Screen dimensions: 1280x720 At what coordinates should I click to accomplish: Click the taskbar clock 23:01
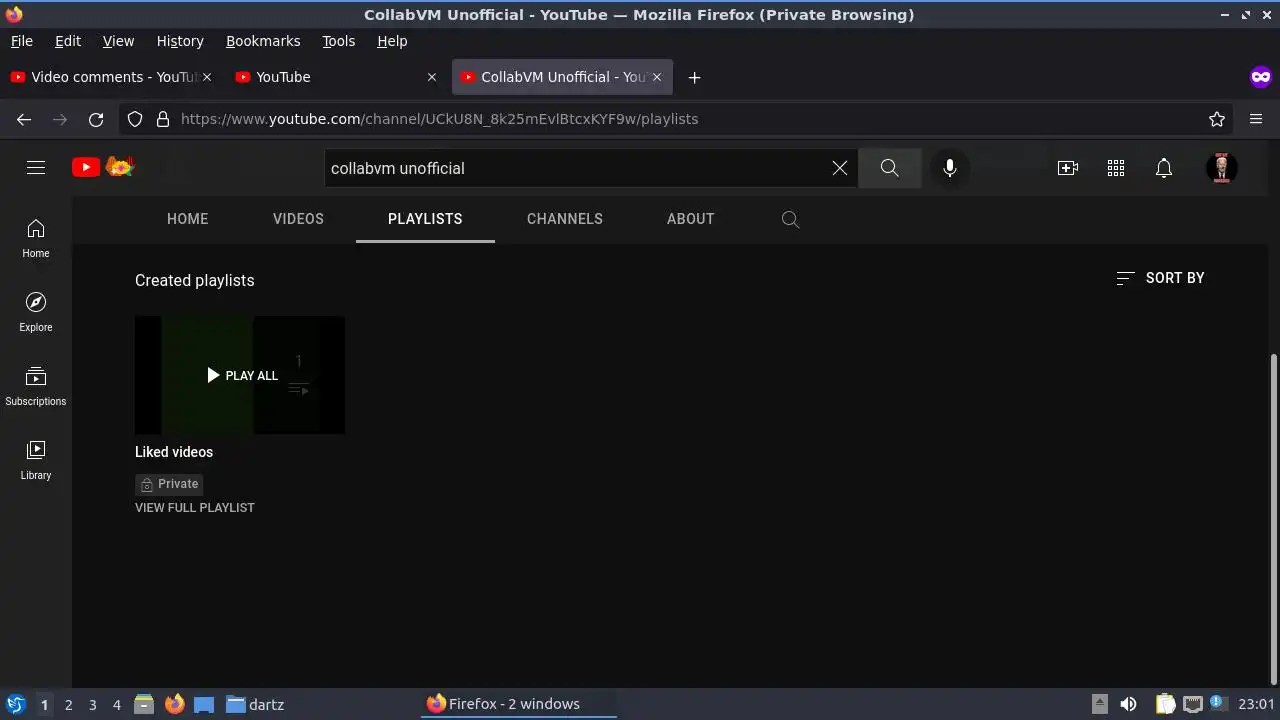pos(1257,704)
